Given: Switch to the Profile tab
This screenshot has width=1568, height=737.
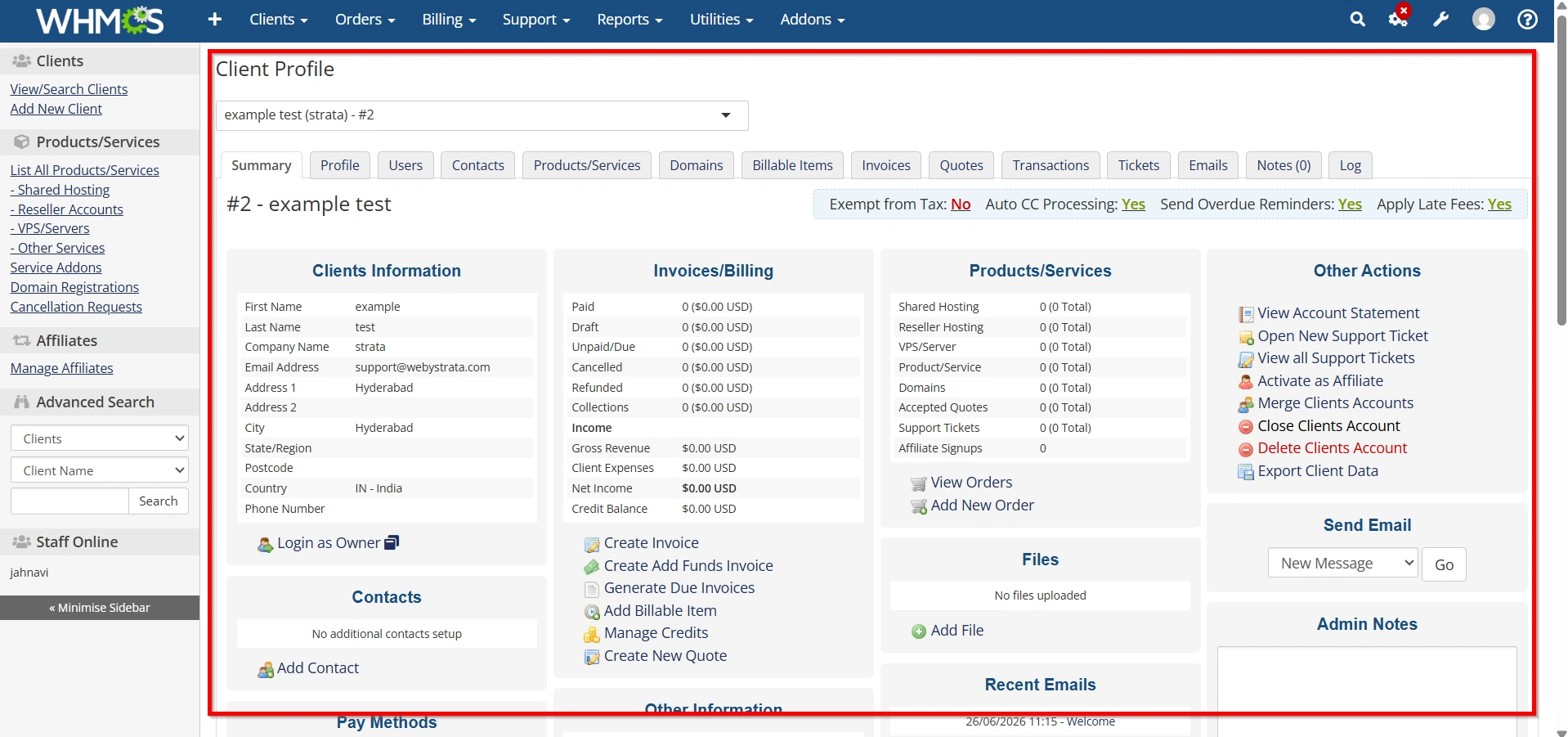Looking at the screenshot, I should 339,165.
